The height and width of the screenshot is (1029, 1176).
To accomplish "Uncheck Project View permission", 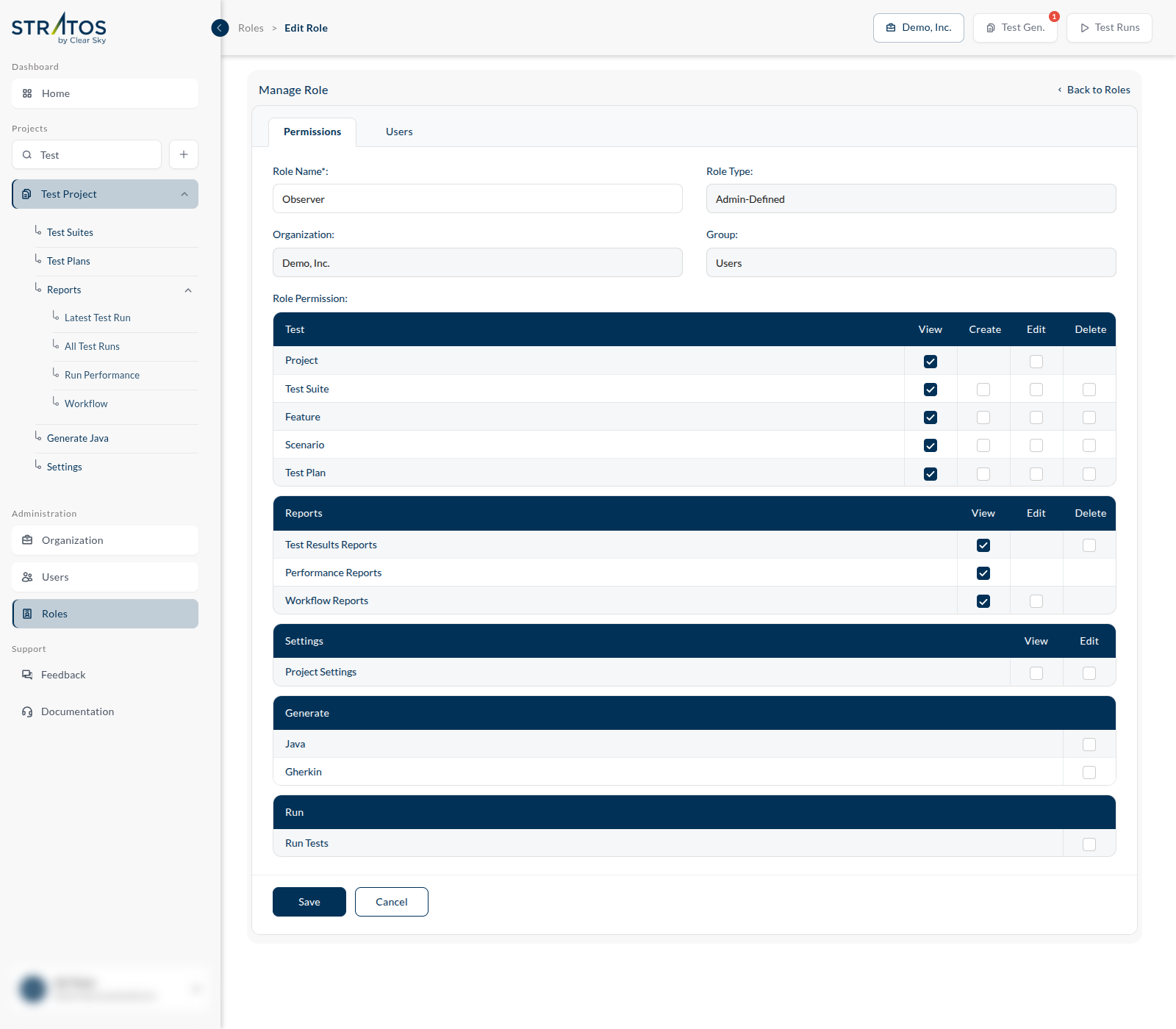I will (931, 362).
